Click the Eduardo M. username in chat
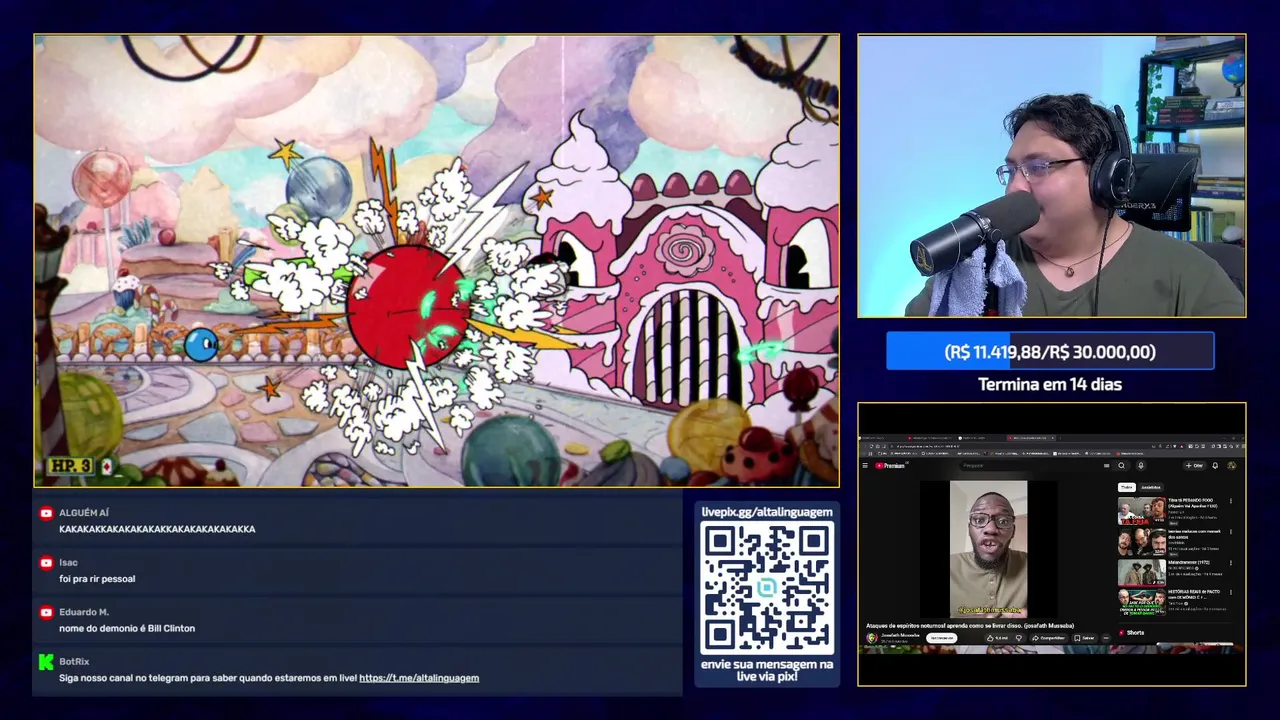 (84, 612)
